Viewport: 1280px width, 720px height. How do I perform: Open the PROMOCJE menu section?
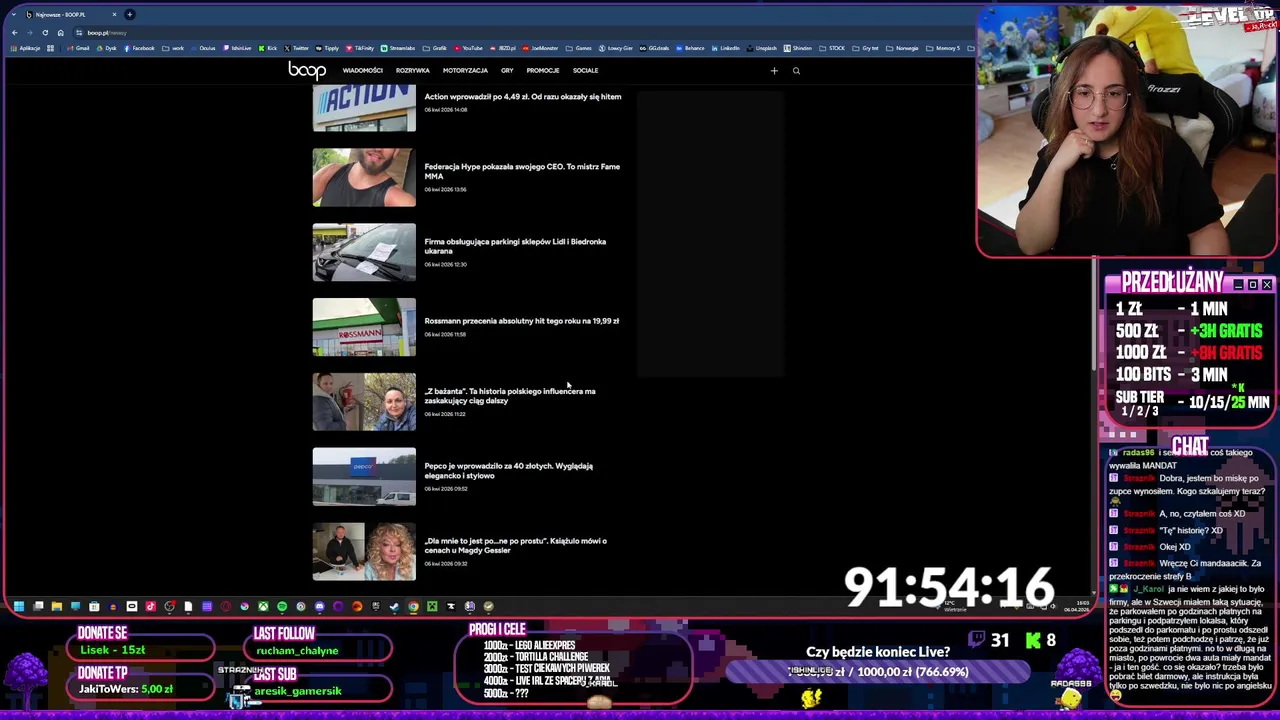click(x=543, y=71)
